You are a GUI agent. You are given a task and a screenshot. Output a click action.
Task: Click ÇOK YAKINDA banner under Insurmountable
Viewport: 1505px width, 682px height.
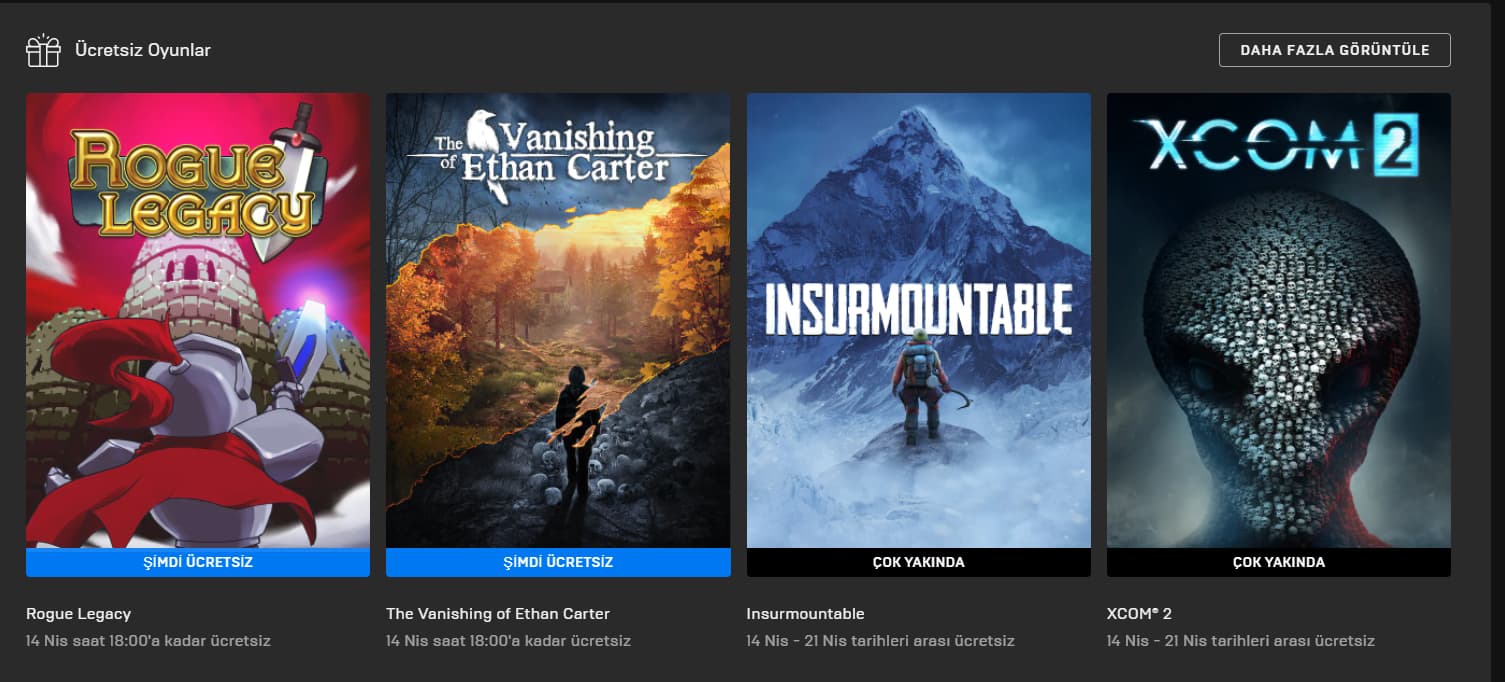(x=919, y=562)
